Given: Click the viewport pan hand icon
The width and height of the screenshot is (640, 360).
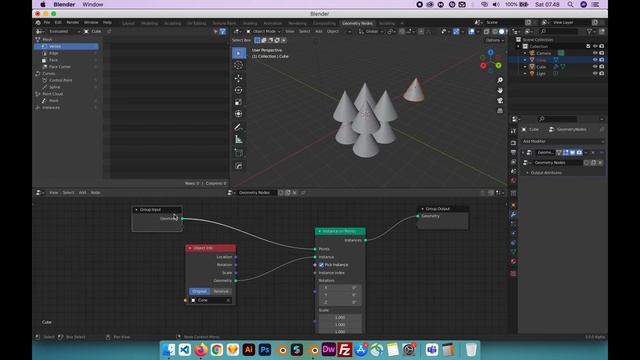Looking at the screenshot, I should (x=500, y=90).
